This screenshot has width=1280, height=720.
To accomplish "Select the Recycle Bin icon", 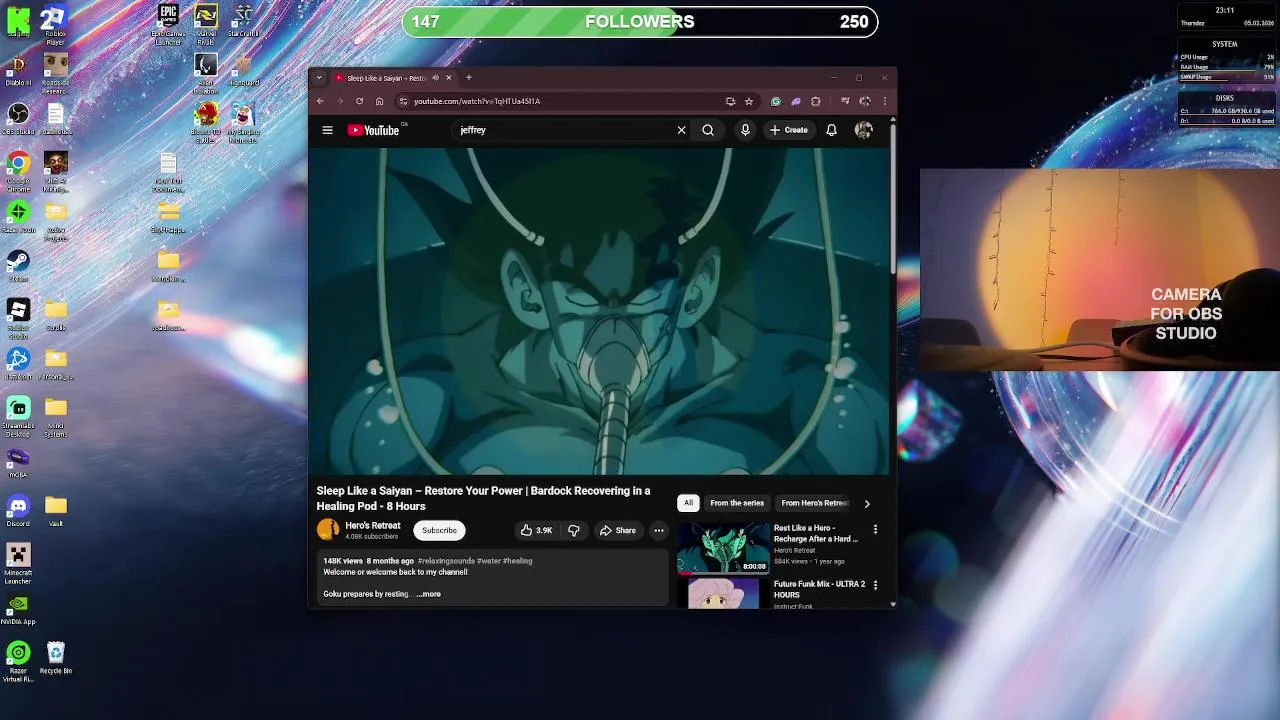I will tap(56, 658).
